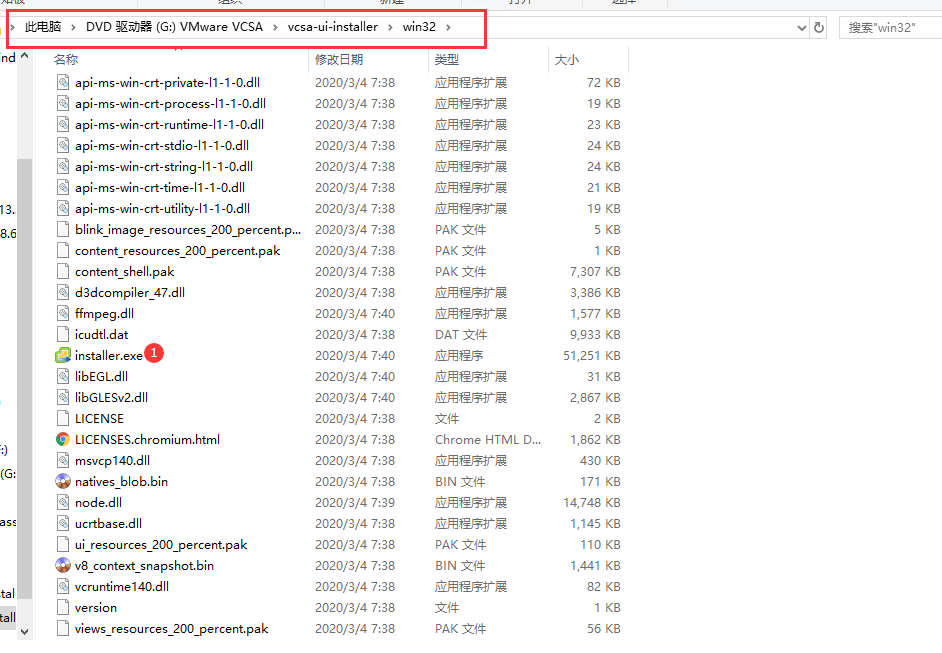Open the address bar history dropdown

801,28
